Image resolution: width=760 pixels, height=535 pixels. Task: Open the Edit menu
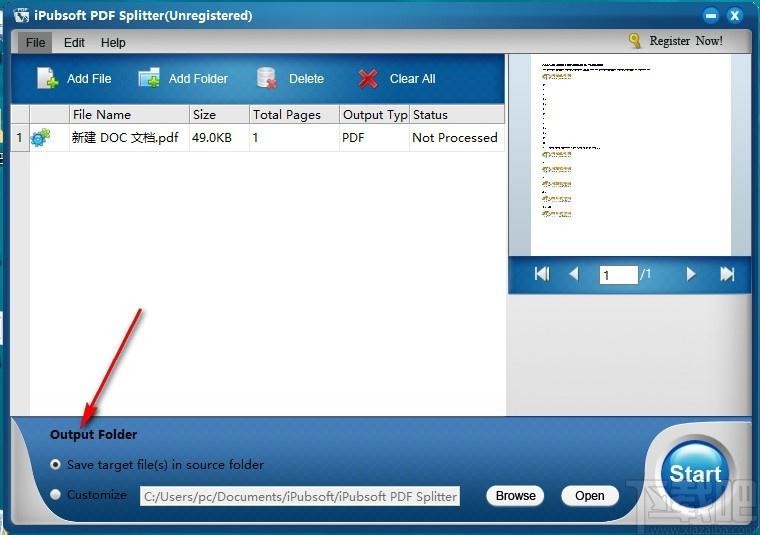74,43
